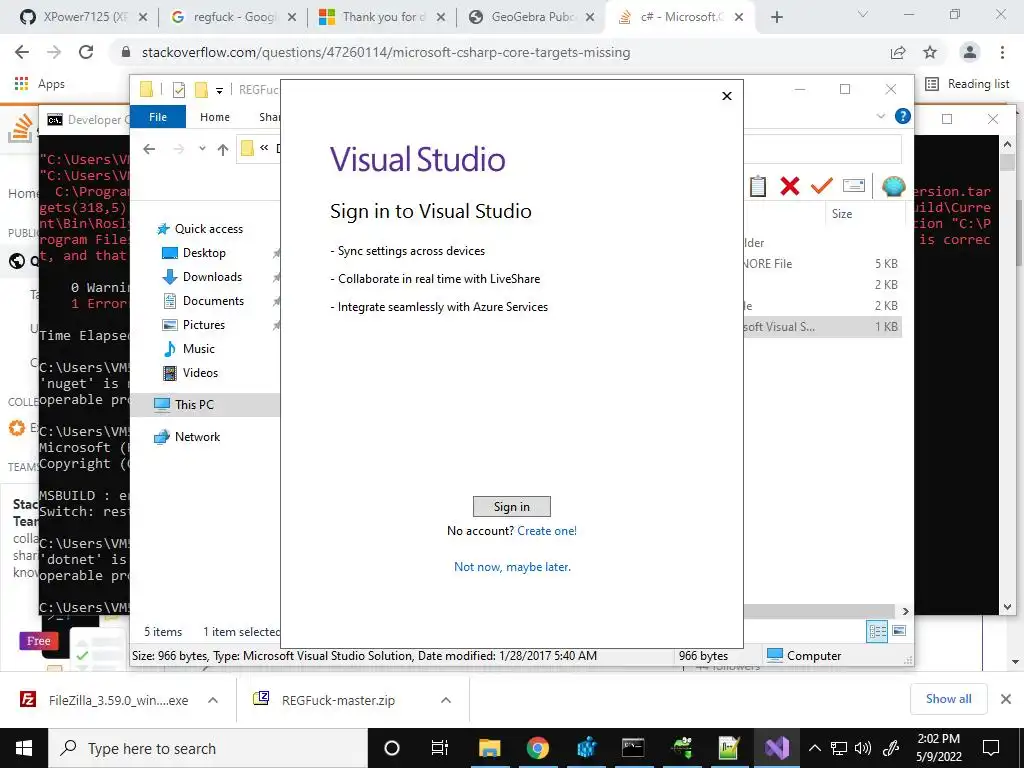The width and height of the screenshot is (1024, 768).
Task: Click the shell globe toolbar icon
Action: click(x=893, y=186)
